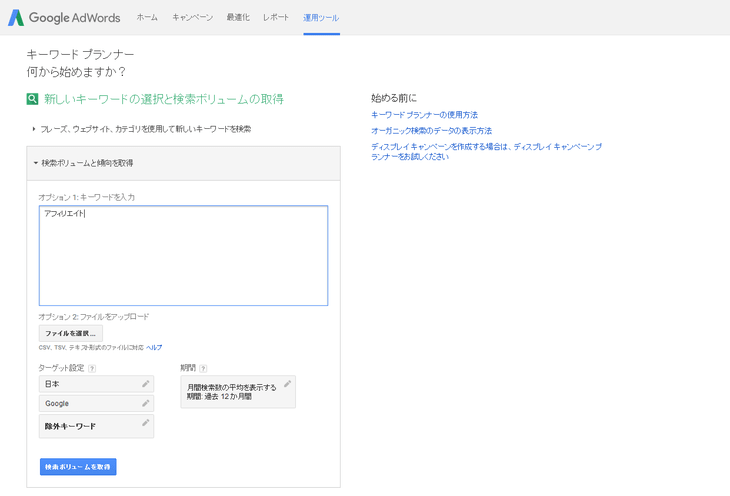Open ディスプレイ キャンペーン プランナー link
Viewport: 730px width, 496px height.
coord(487,151)
